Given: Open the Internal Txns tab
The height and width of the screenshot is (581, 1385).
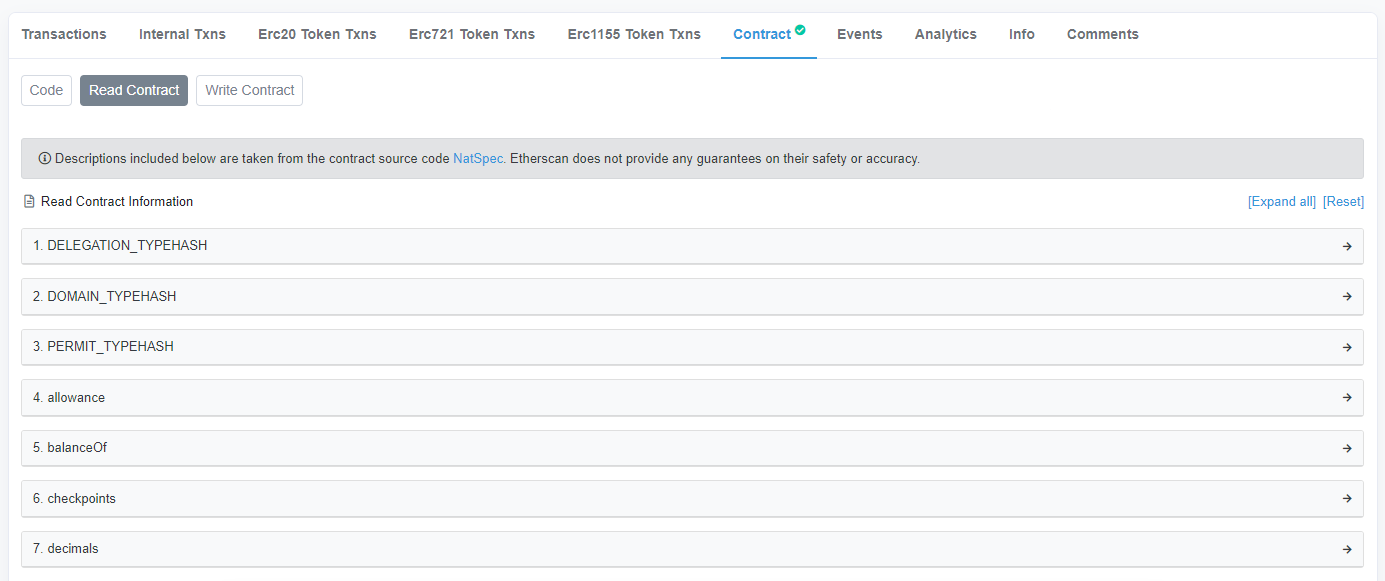Looking at the screenshot, I should (182, 34).
